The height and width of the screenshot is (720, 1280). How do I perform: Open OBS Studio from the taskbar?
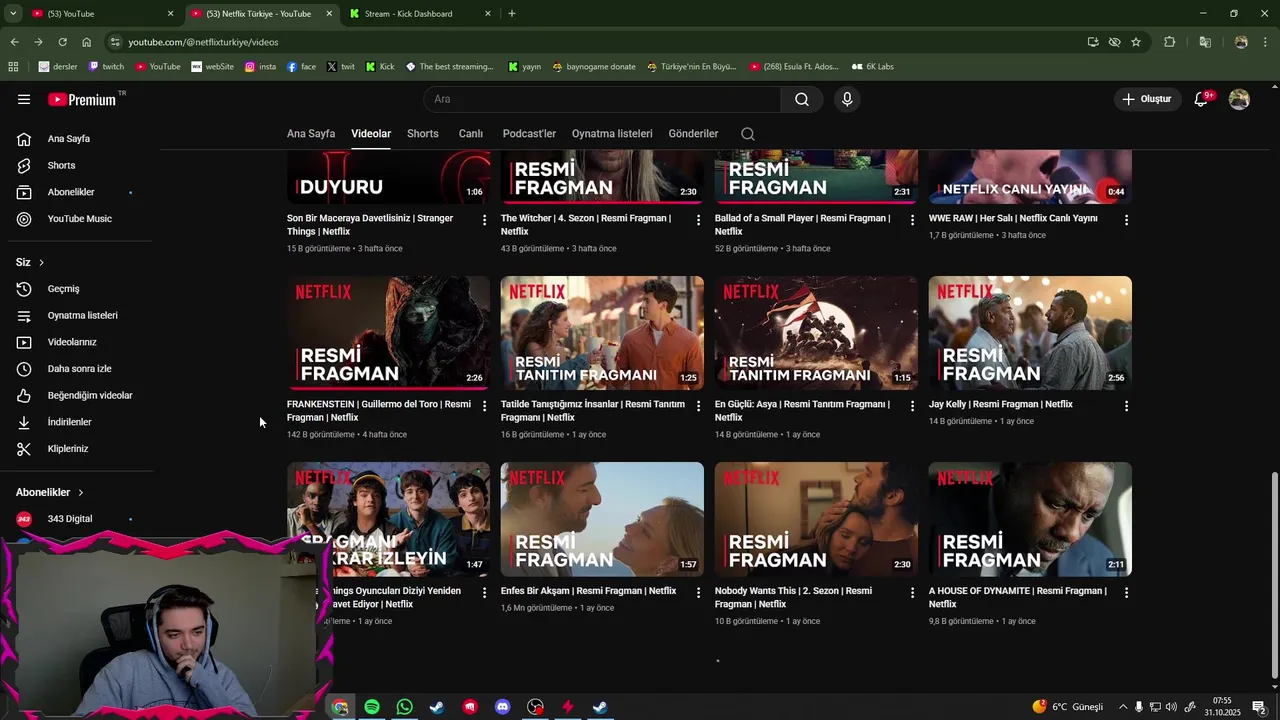[535, 707]
